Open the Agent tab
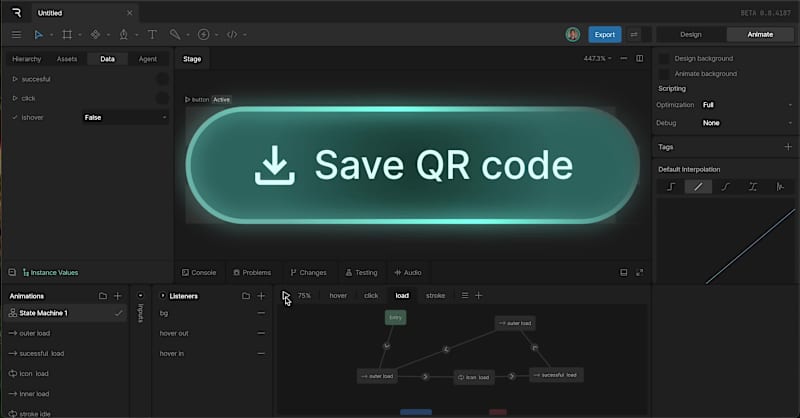 (148, 59)
